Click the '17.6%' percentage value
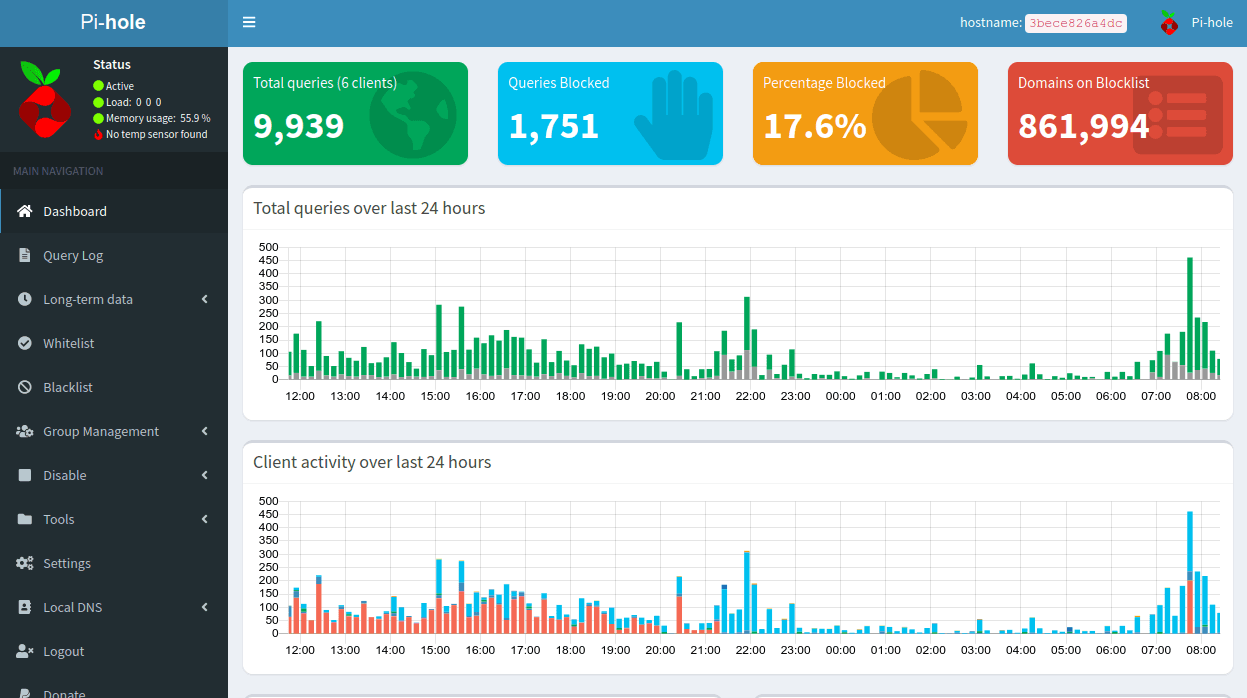Image resolution: width=1247 pixels, height=698 pixels. pos(815,126)
